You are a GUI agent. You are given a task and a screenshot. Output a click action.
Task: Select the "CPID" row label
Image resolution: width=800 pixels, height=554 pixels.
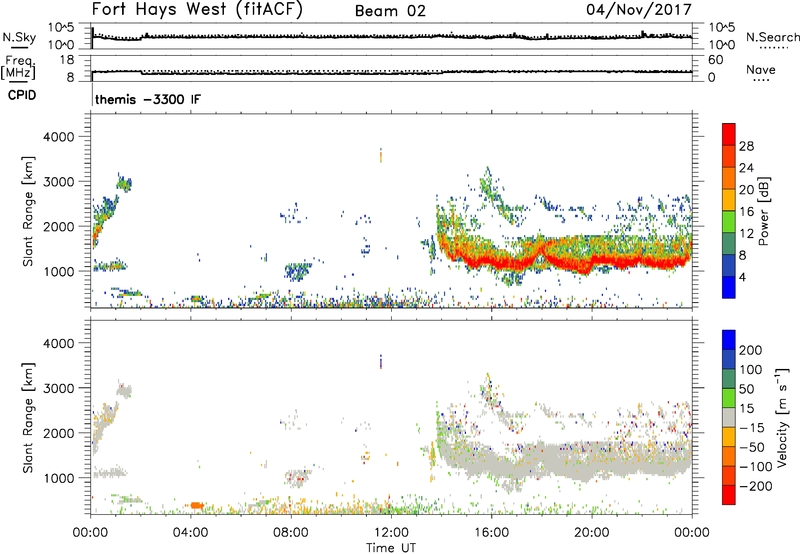[22, 95]
